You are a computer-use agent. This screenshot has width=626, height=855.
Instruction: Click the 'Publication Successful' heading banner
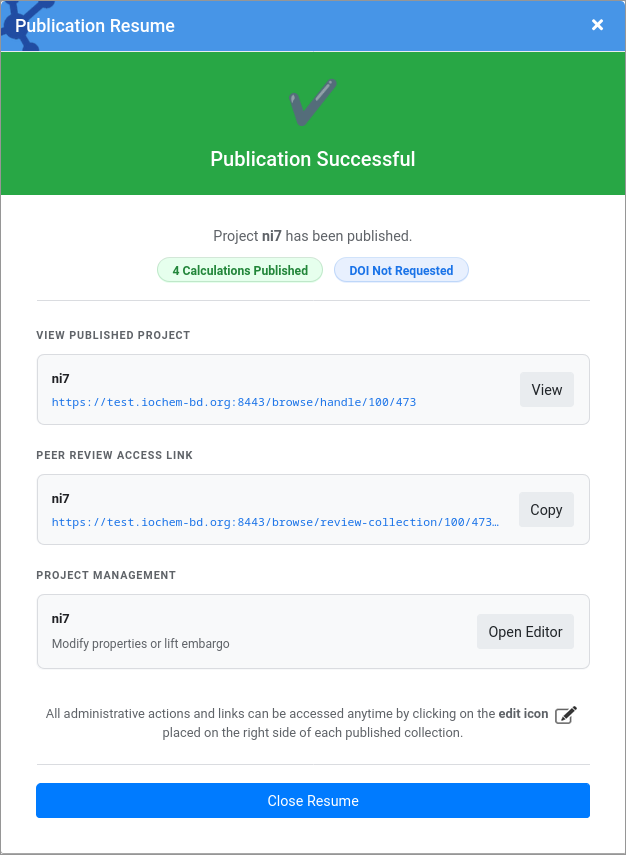click(x=312, y=158)
